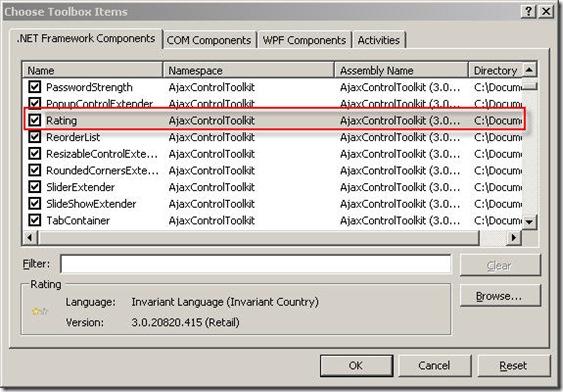Uncheck the TabContainer checkbox

[34, 220]
